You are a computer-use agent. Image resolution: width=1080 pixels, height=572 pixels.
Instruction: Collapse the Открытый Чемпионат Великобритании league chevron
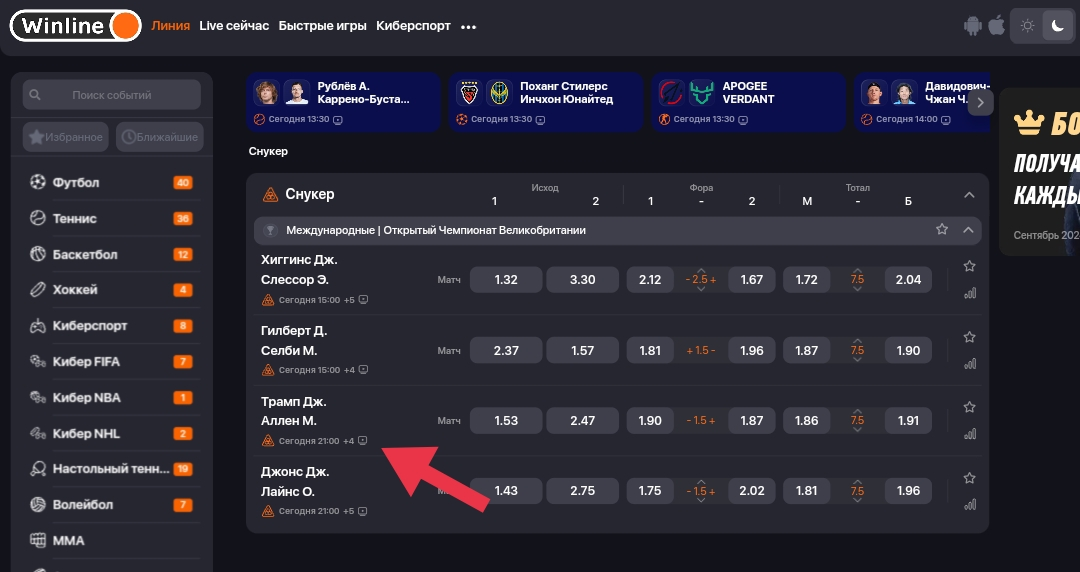(968, 230)
